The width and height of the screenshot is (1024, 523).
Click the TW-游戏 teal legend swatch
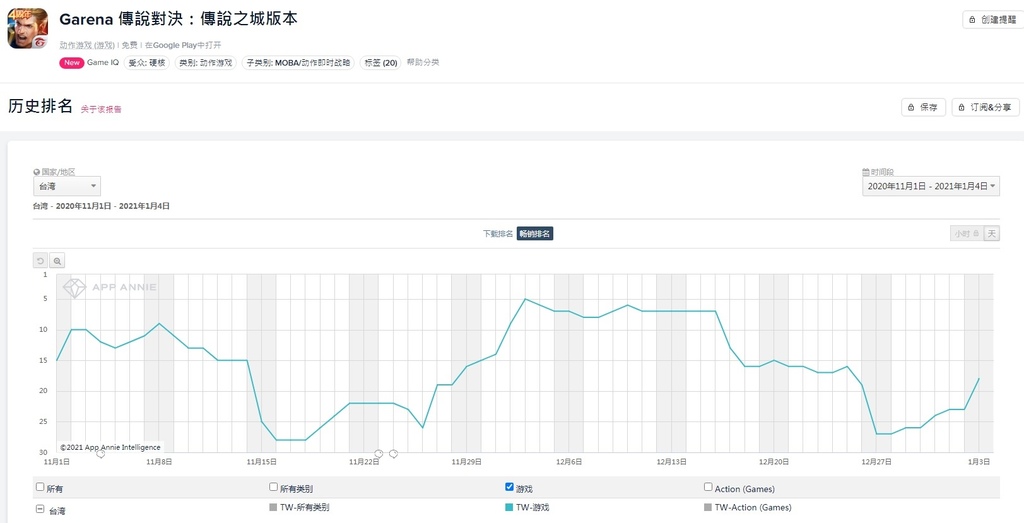(509, 507)
